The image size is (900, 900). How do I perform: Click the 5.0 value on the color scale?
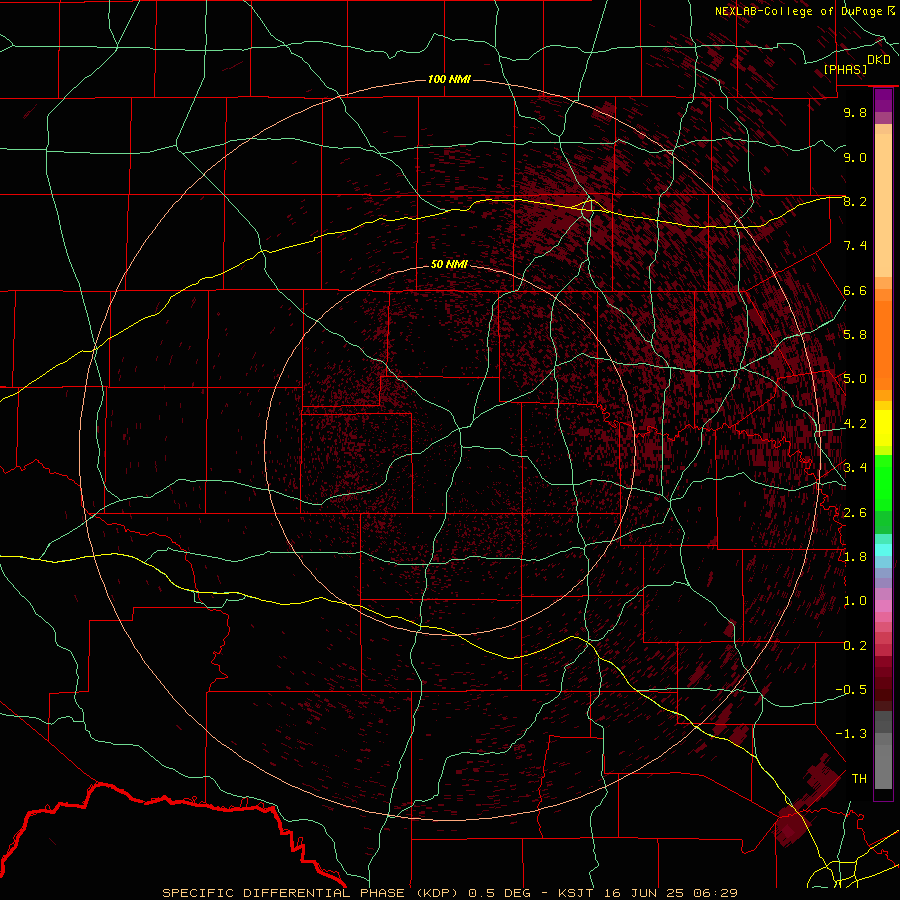[x=855, y=379]
